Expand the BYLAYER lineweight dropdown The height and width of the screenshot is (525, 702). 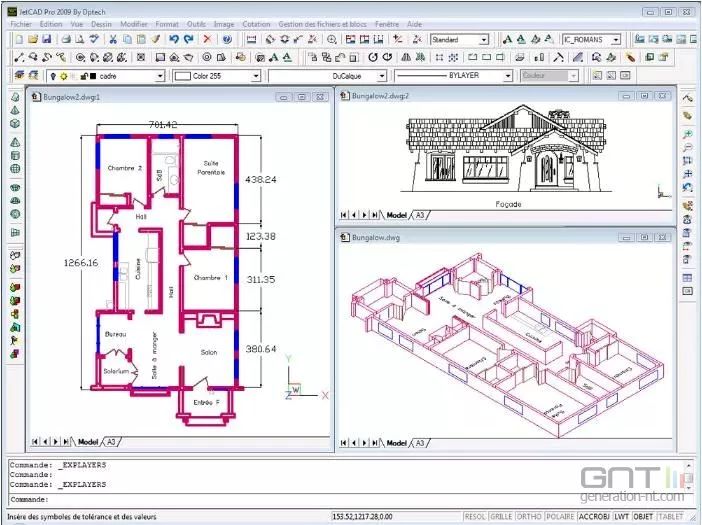[508, 77]
